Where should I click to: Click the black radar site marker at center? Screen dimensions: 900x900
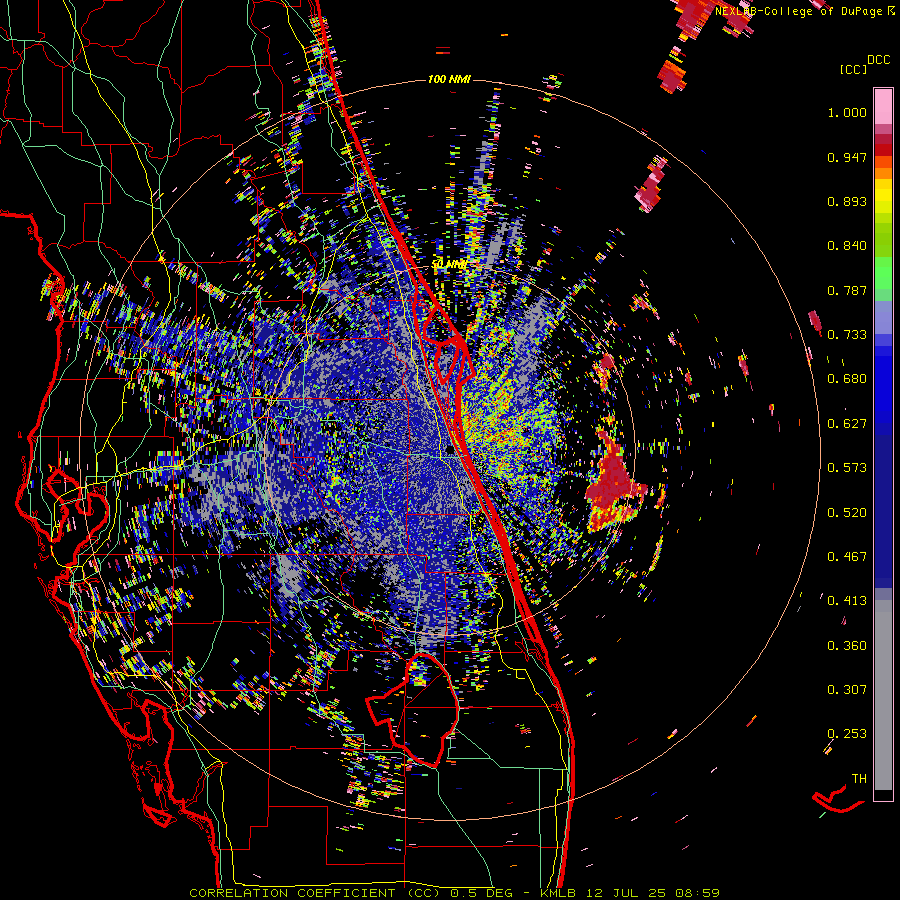(450, 450)
